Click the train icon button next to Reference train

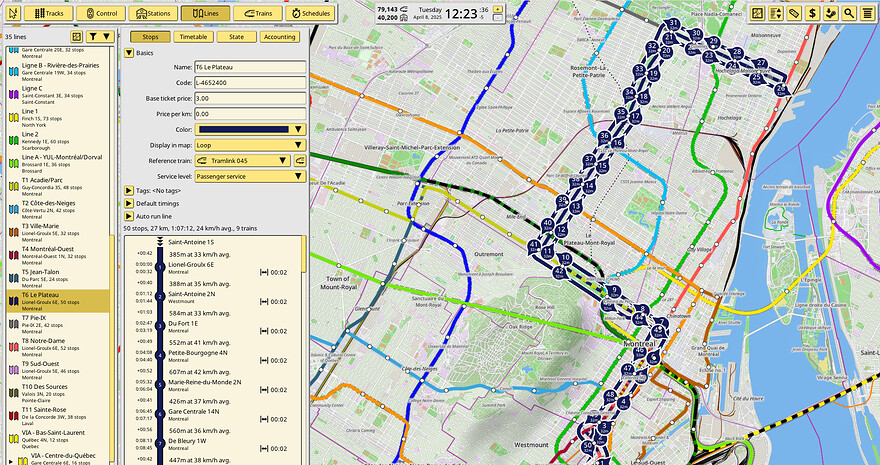[300, 161]
